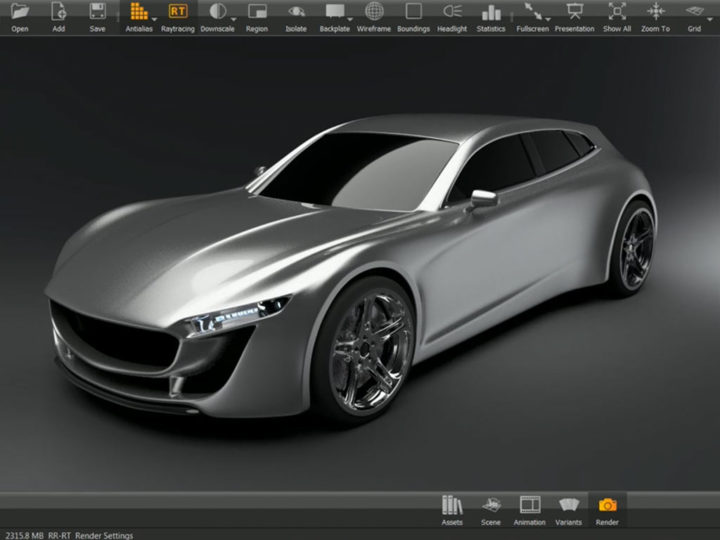
Task: Click the RR-RT status bar entry
Action: pyautogui.click(x=59, y=535)
